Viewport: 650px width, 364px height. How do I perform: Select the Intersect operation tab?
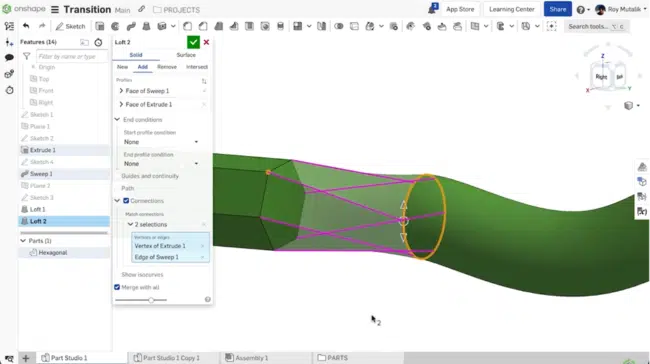pos(197,67)
